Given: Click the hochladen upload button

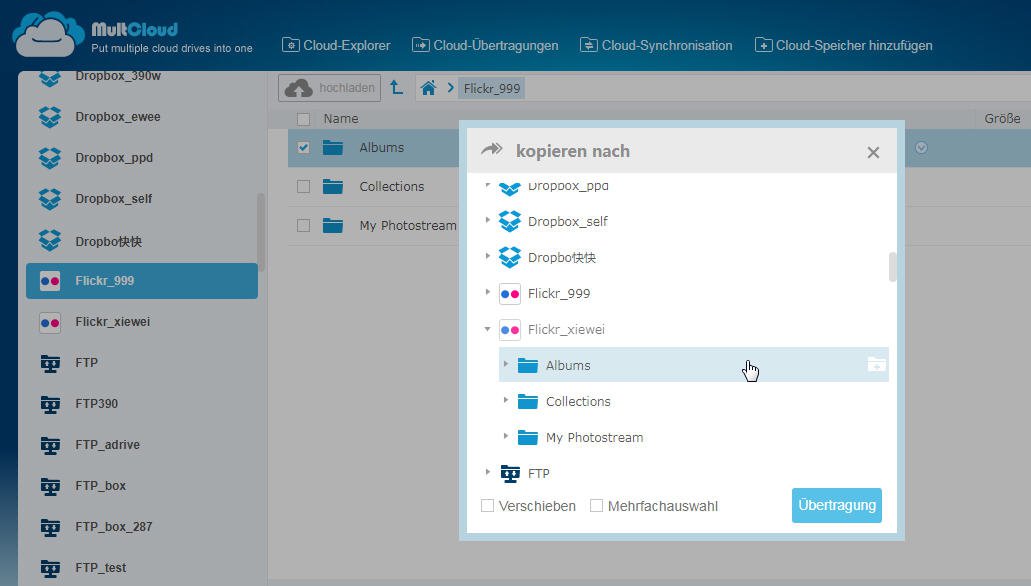Looking at the screenshot, I should [329, 88].
